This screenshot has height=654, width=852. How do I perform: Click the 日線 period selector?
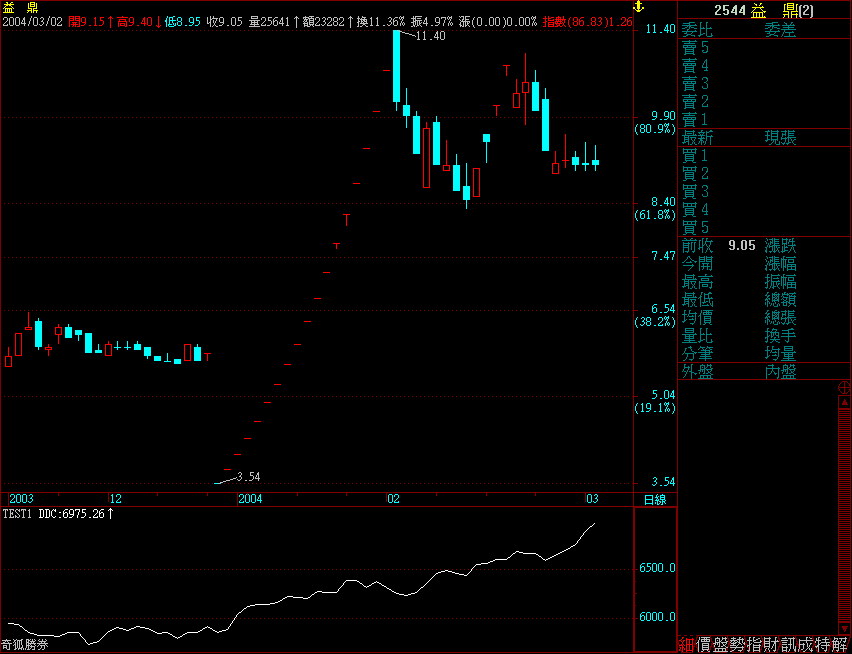(x=654, y=499)
